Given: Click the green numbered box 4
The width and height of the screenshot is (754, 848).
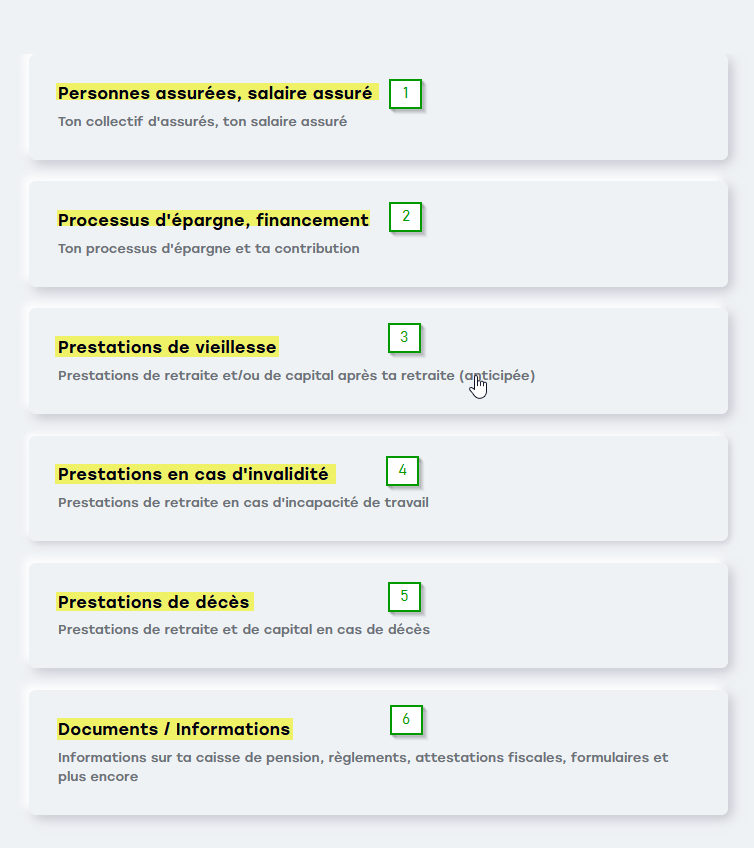Looking at the screenshot, I should [x=402, y=471].
